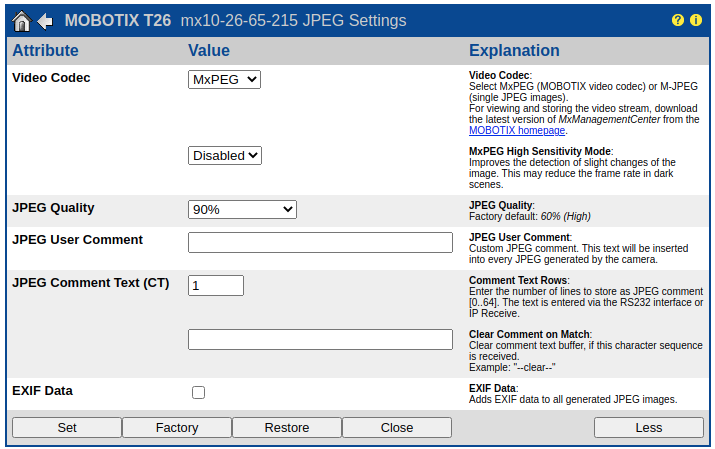Click the MxPEG High Sensitivity Mode explanation heading
Image resolution: width=715 pixels, height=449 pixels.
[540, 151]
